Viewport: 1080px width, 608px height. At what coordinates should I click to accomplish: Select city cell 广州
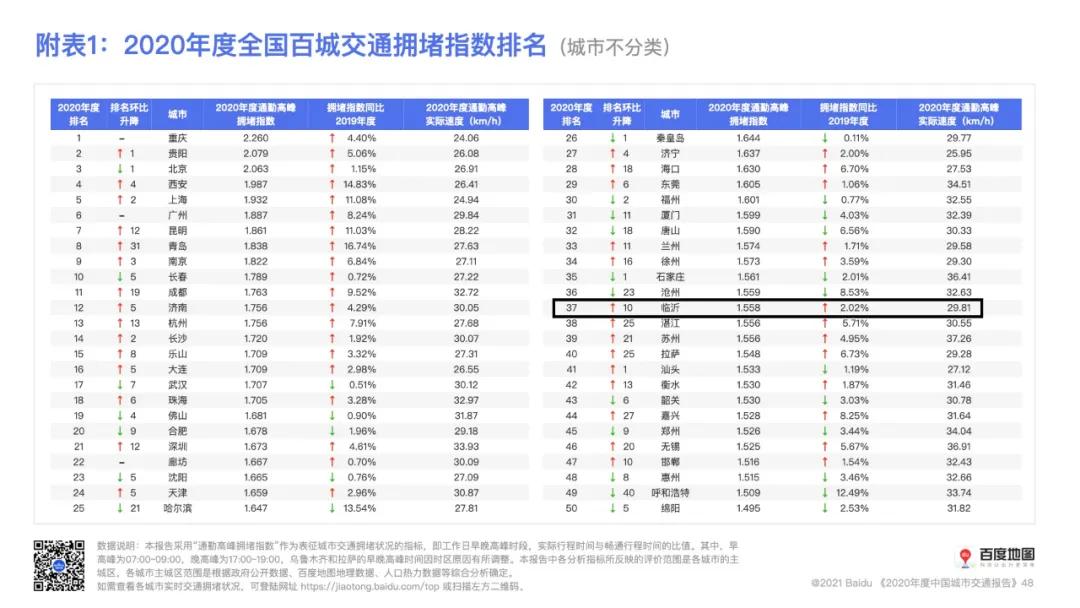click(178, 215)
